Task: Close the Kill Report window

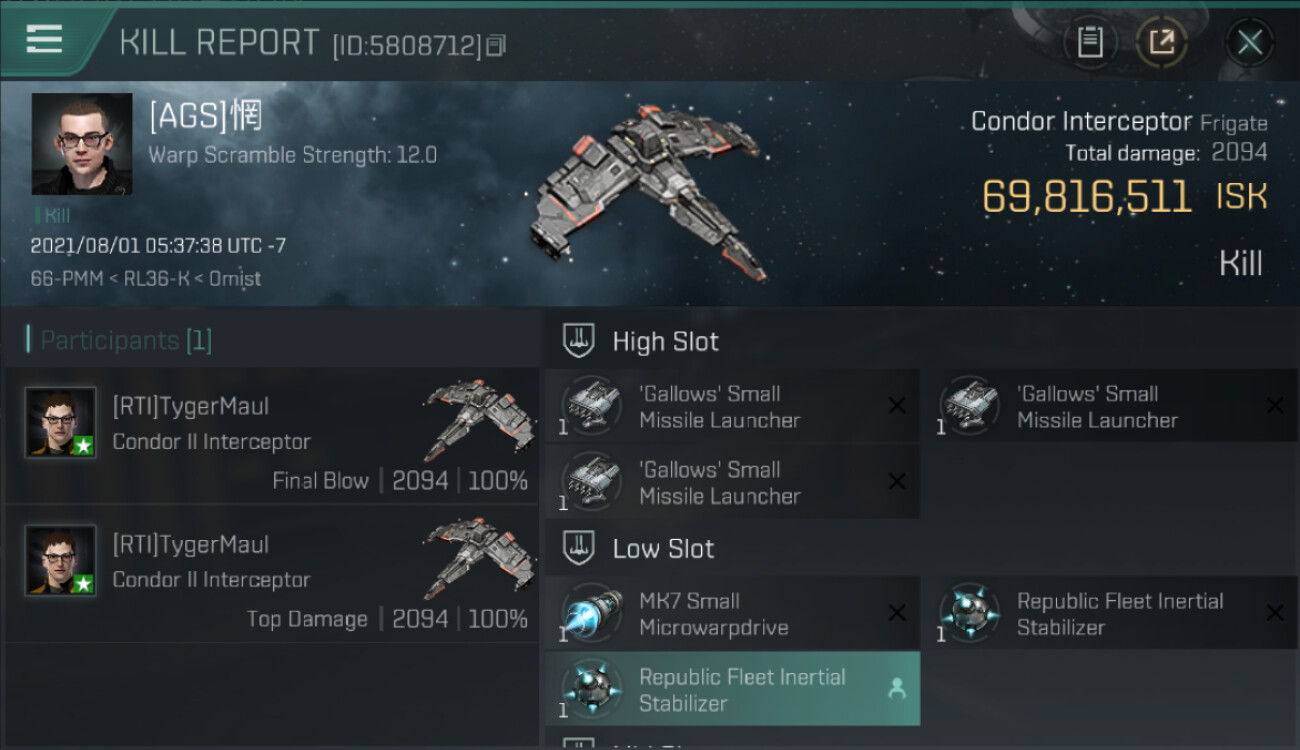Action: click(1249, 42)
